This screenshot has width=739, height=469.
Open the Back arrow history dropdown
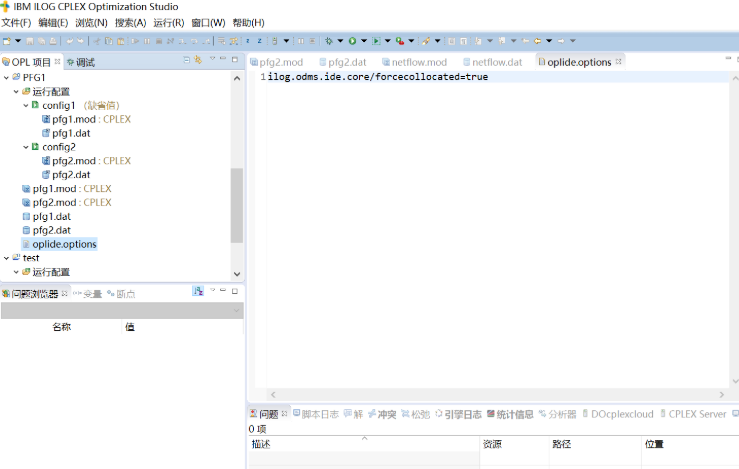549,41
